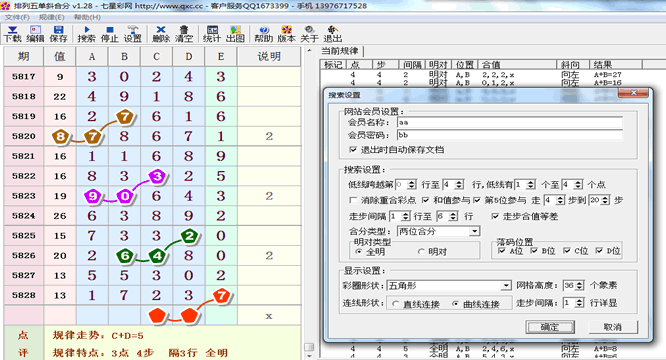
Task: Select 直线连接 radio button
Action: click(396, 304)
